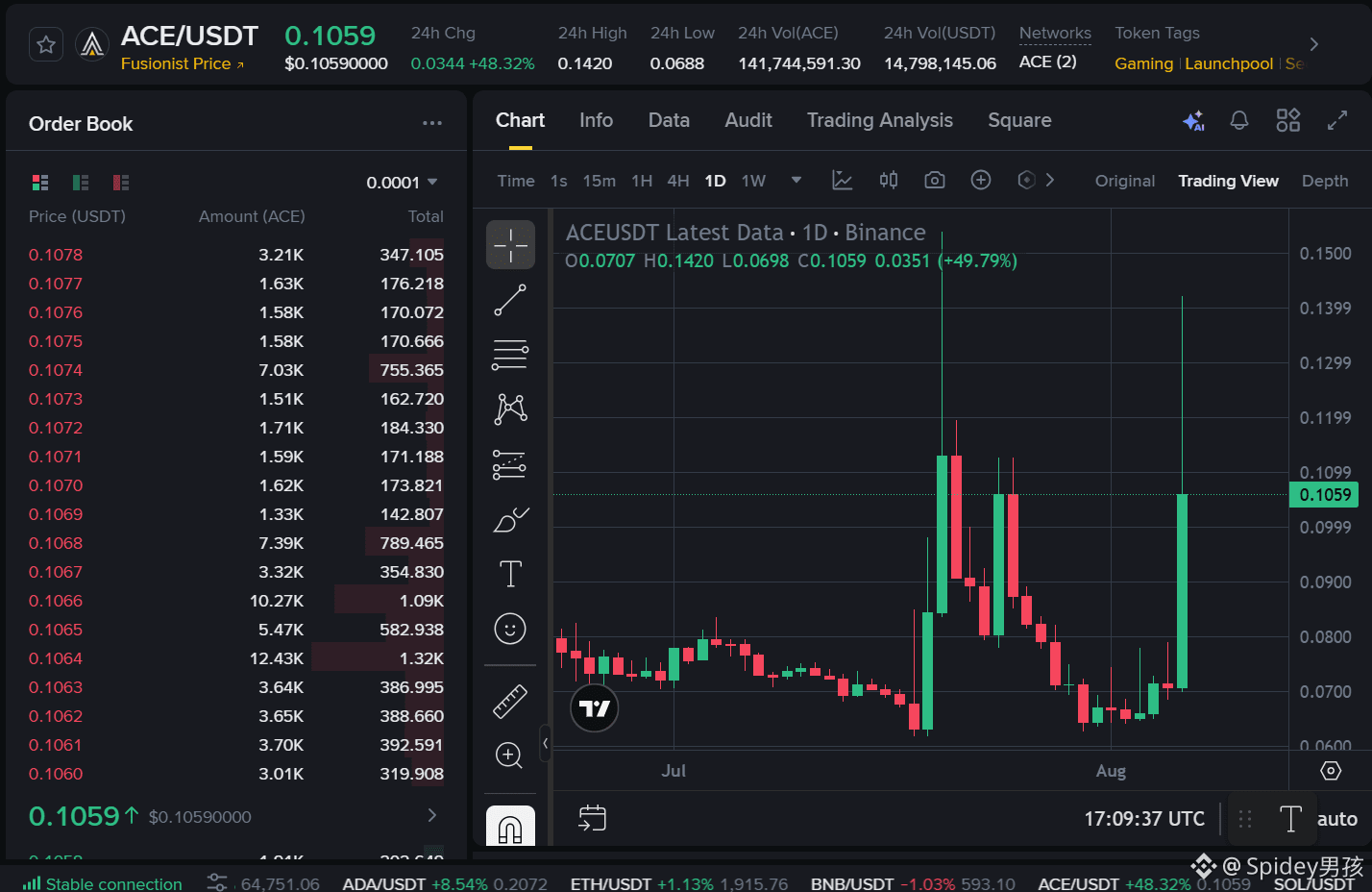Image resolution: width=1372 pixels, height=892 pixels.
Task: Click the price alert bell icon
Action: coord(1239,120)
